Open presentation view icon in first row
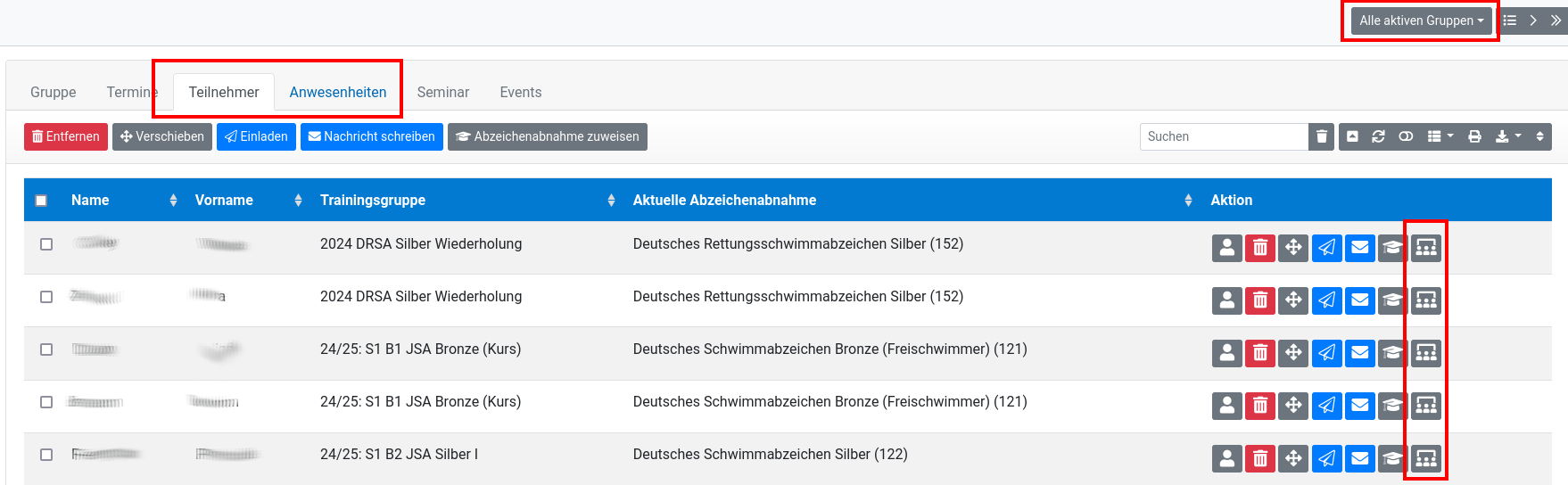1568x485 pixels. tap(1426, 248)
